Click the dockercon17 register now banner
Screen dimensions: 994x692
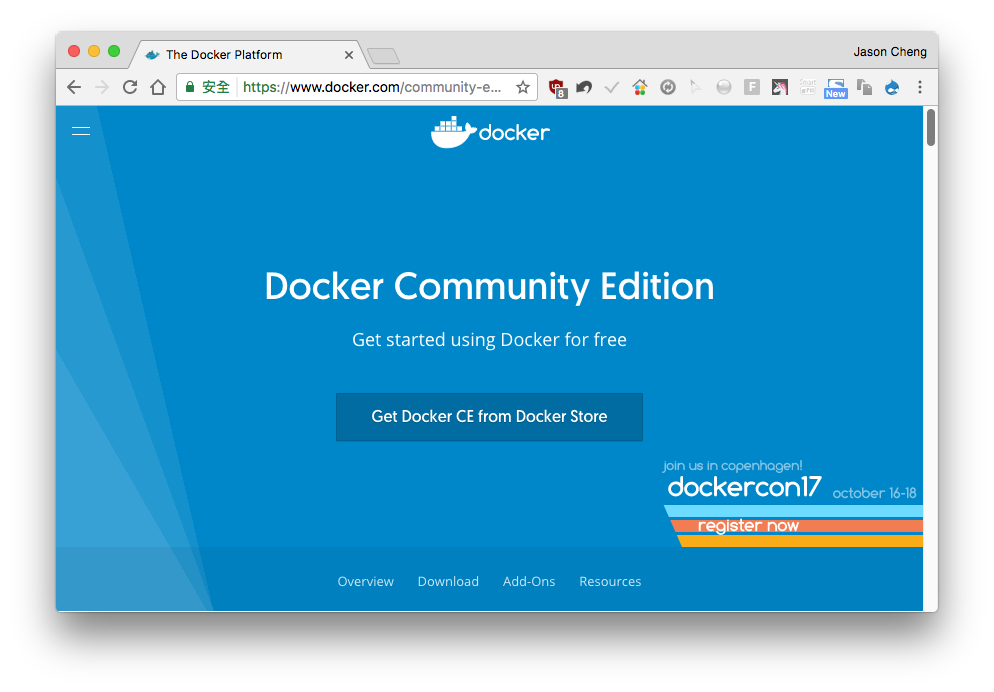(x=792, y=503)
